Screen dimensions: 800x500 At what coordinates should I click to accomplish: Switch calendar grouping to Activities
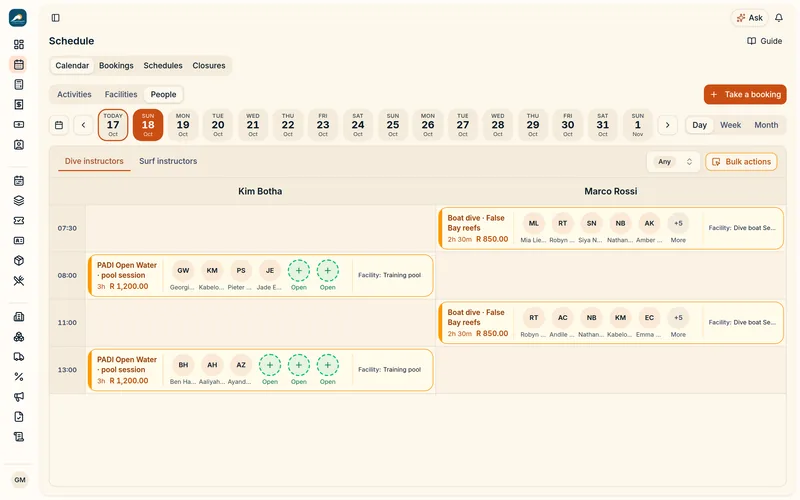tap(74, 94)
